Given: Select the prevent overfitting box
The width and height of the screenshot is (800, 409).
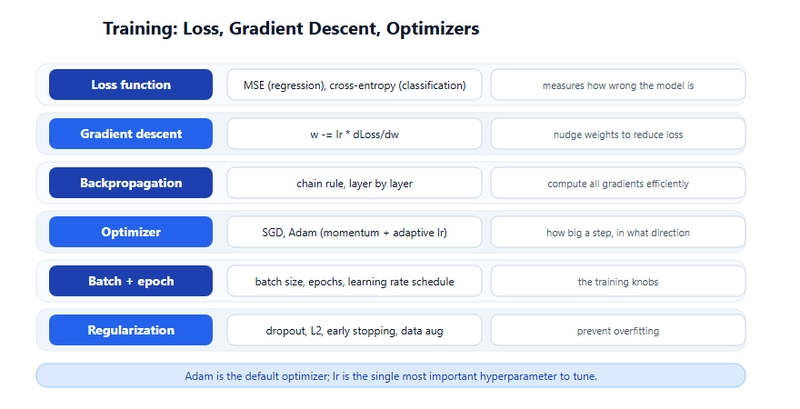Looking at the screenshot, I should (x=618, y=330).
